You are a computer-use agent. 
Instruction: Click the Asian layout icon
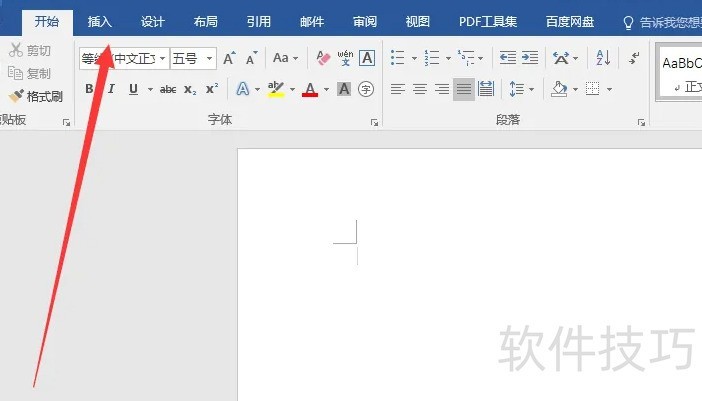[x=561, y=58]
